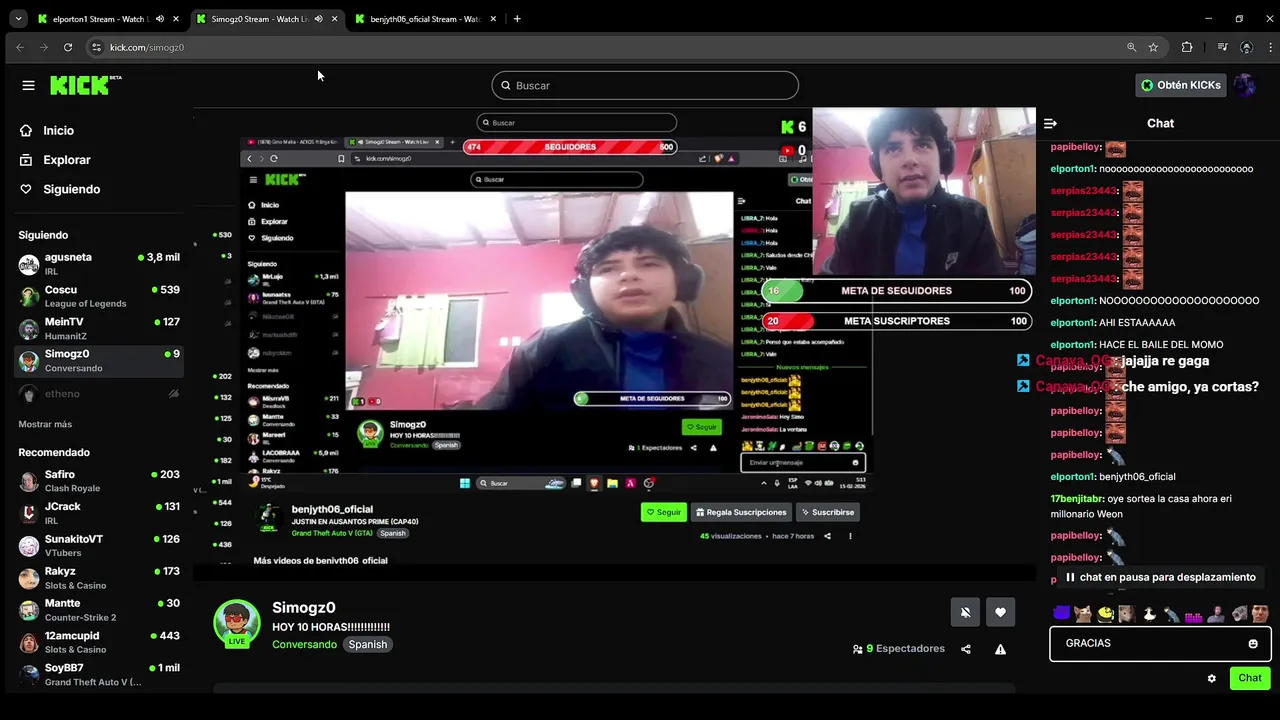1280x720 pixels.
Task: Switch to the benjyth06_oficial Stream tab
Action: coord(426,19)
